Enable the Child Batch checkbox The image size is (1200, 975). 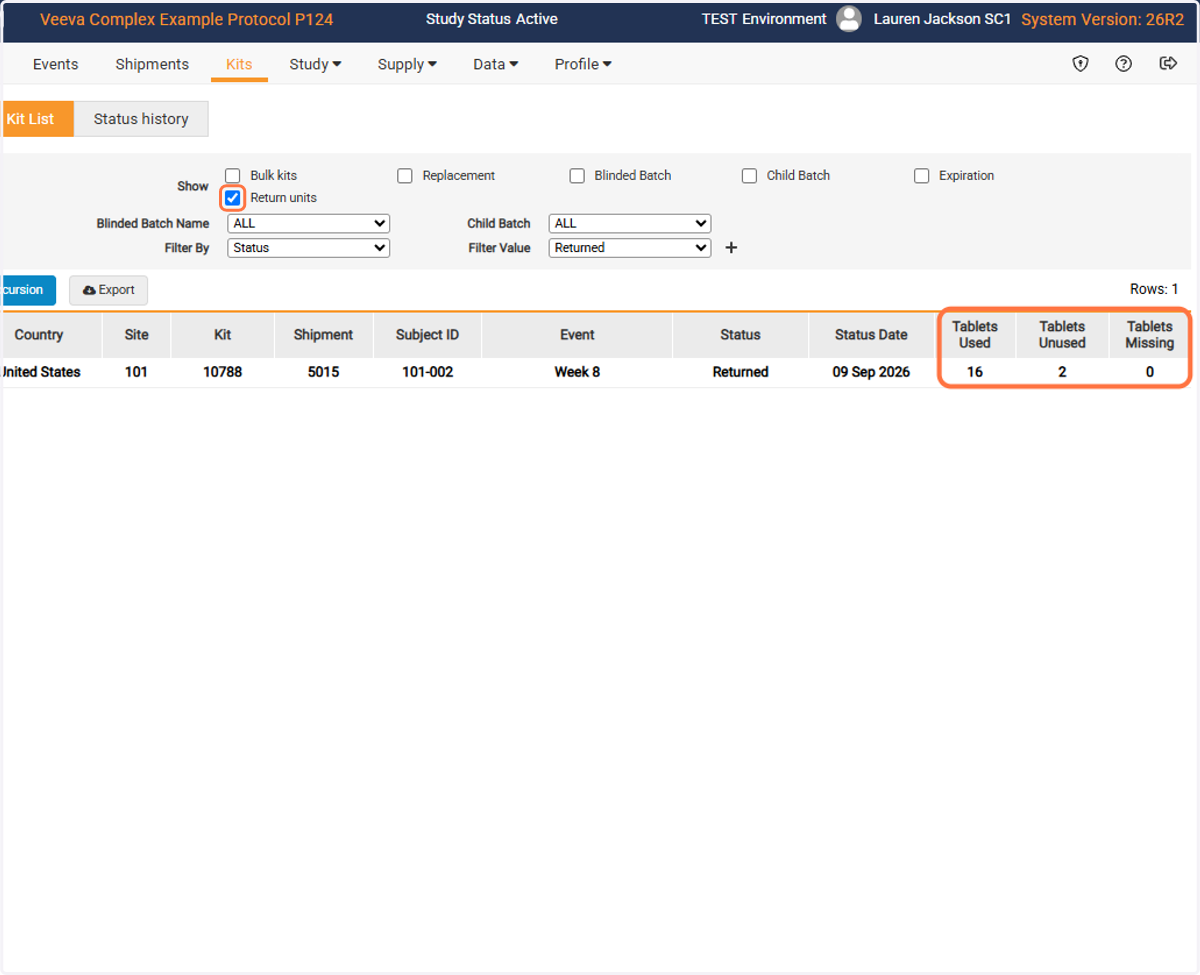(x=749, y=176)
